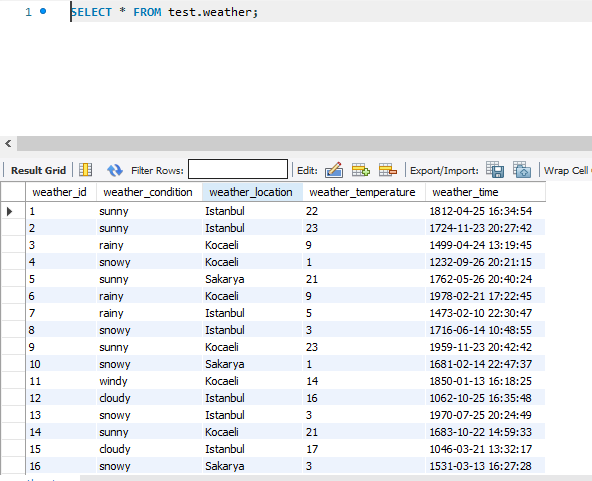592x481 pixels.
Task: Select temperature cell '16' in row 12
Action: coord(364,398)
